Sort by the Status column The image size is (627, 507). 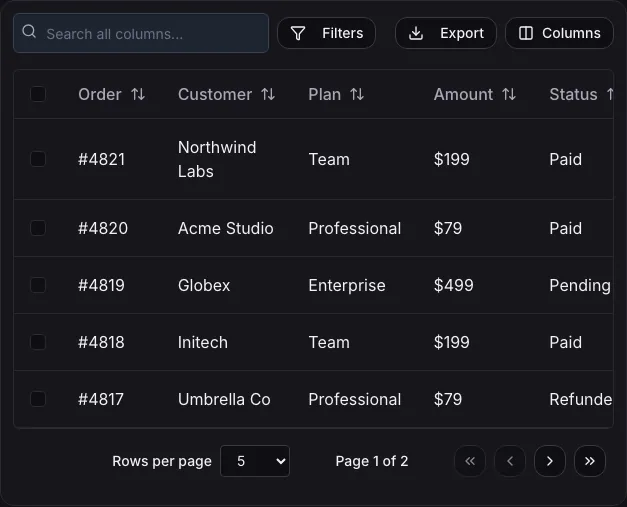[x=581, y=95]
